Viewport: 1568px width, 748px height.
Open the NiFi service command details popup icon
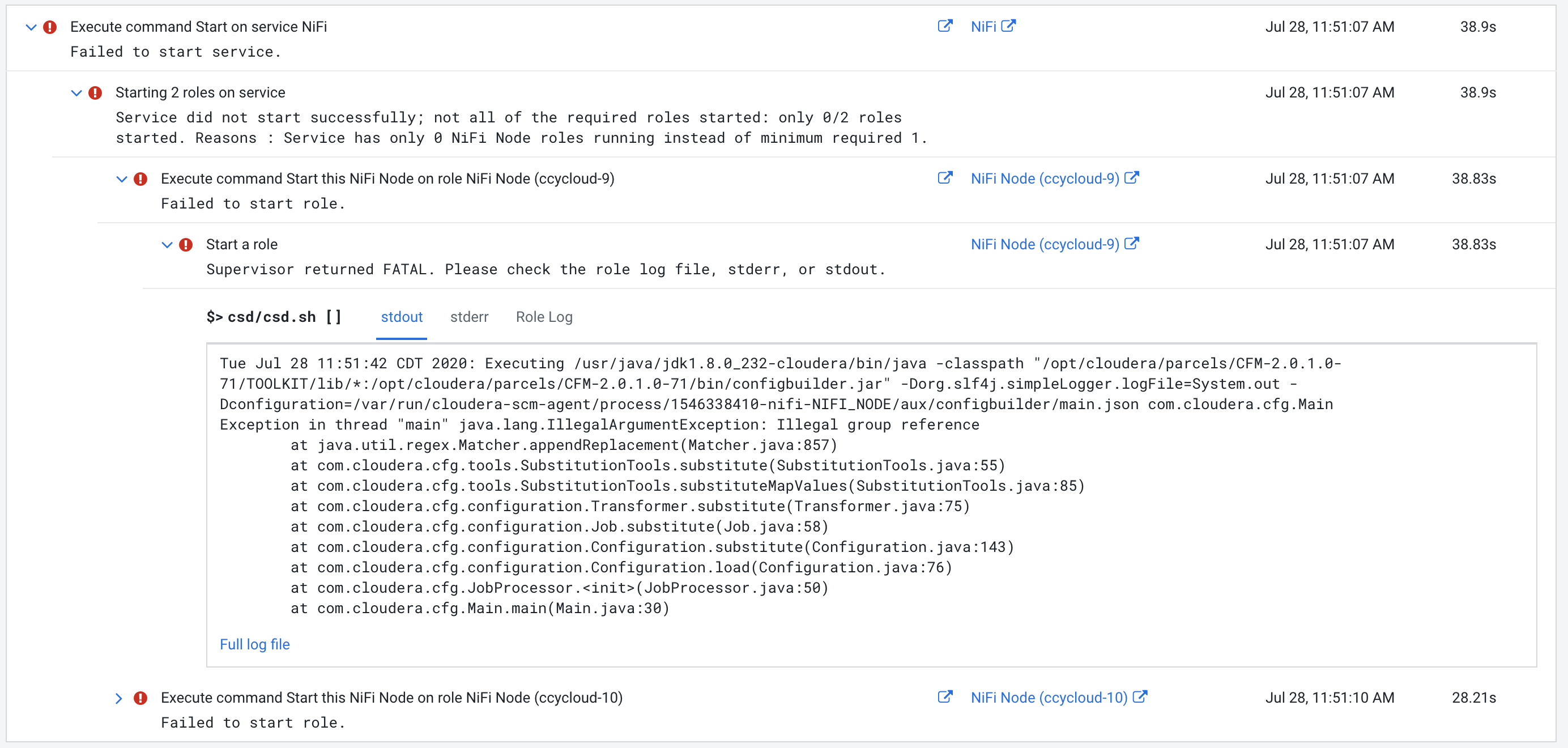945,25
